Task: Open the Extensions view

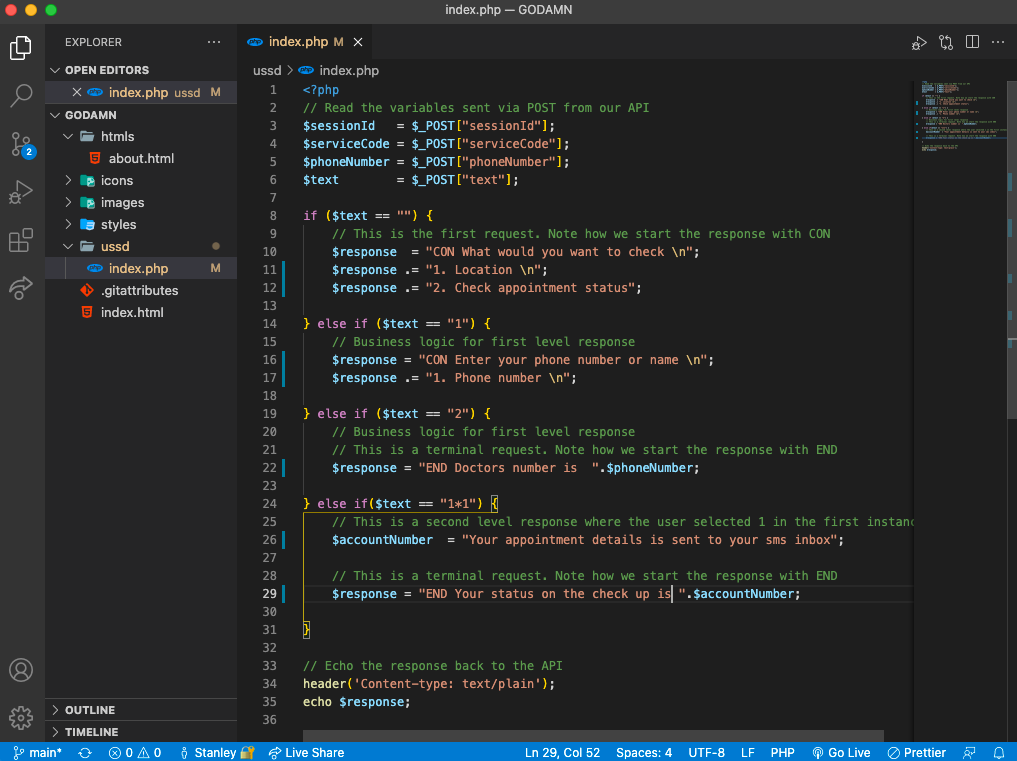Action: point(21,240)
